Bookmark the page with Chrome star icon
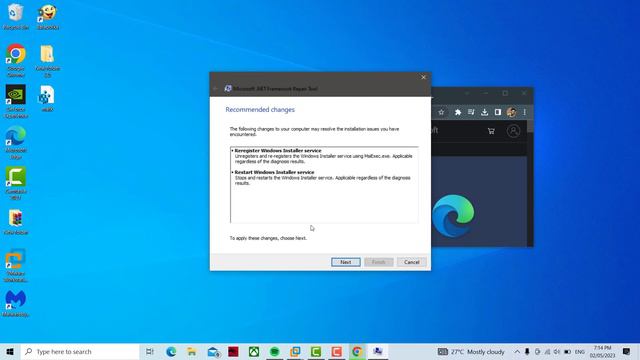The height and width of the screenshot is (360, 640). tap(441, 112)
